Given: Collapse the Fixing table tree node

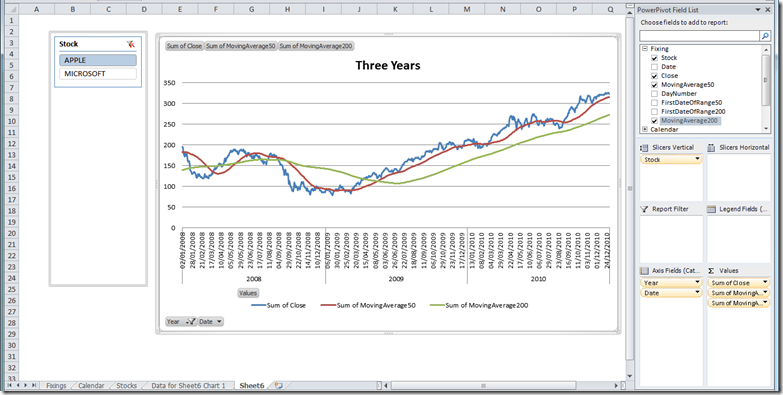Looking at the screenshot, I should coord(645,49).
